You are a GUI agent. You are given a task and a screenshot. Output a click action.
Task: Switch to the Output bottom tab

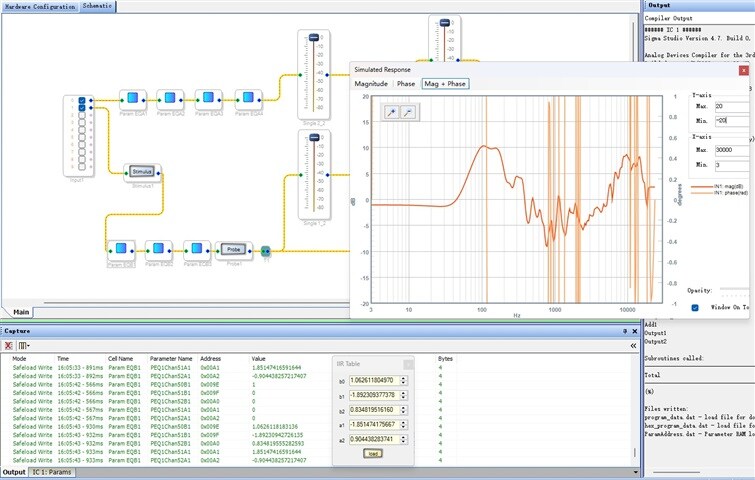pos(14,472)
